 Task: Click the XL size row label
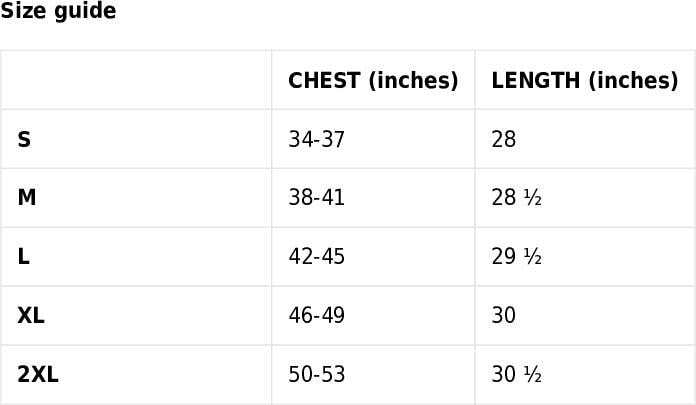click(31, 316)
